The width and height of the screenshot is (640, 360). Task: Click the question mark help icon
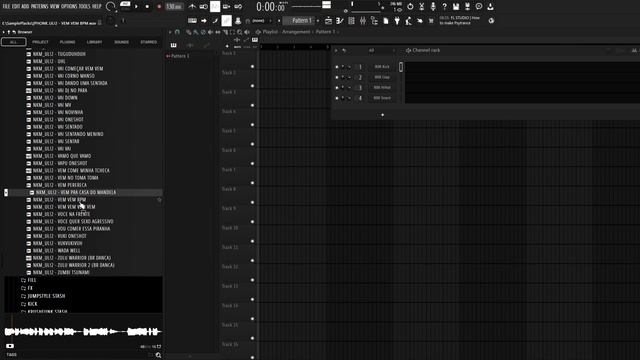[444, 7]
